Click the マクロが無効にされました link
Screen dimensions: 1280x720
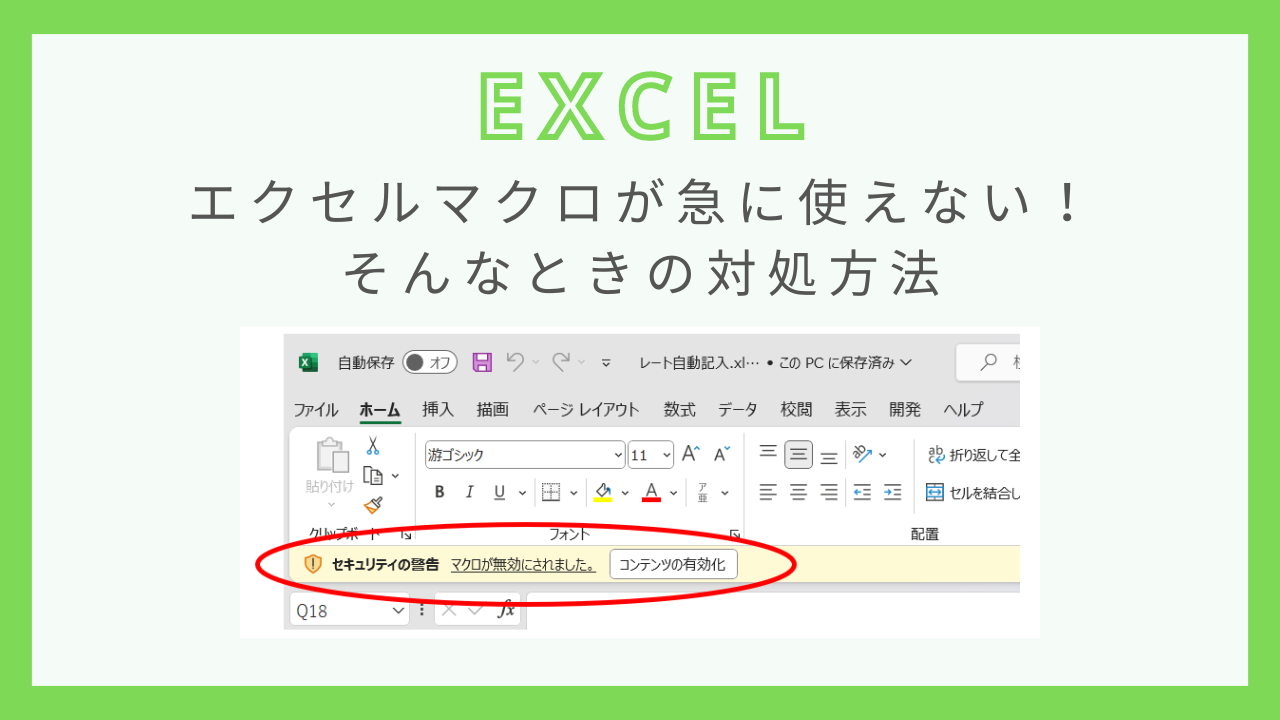coord(523,564)
